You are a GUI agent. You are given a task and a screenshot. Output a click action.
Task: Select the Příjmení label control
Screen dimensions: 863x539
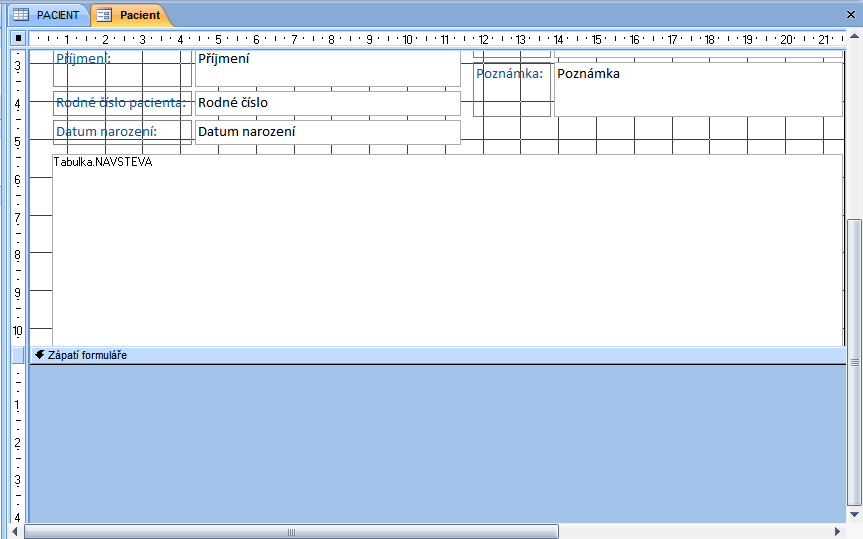click(122, 68)
